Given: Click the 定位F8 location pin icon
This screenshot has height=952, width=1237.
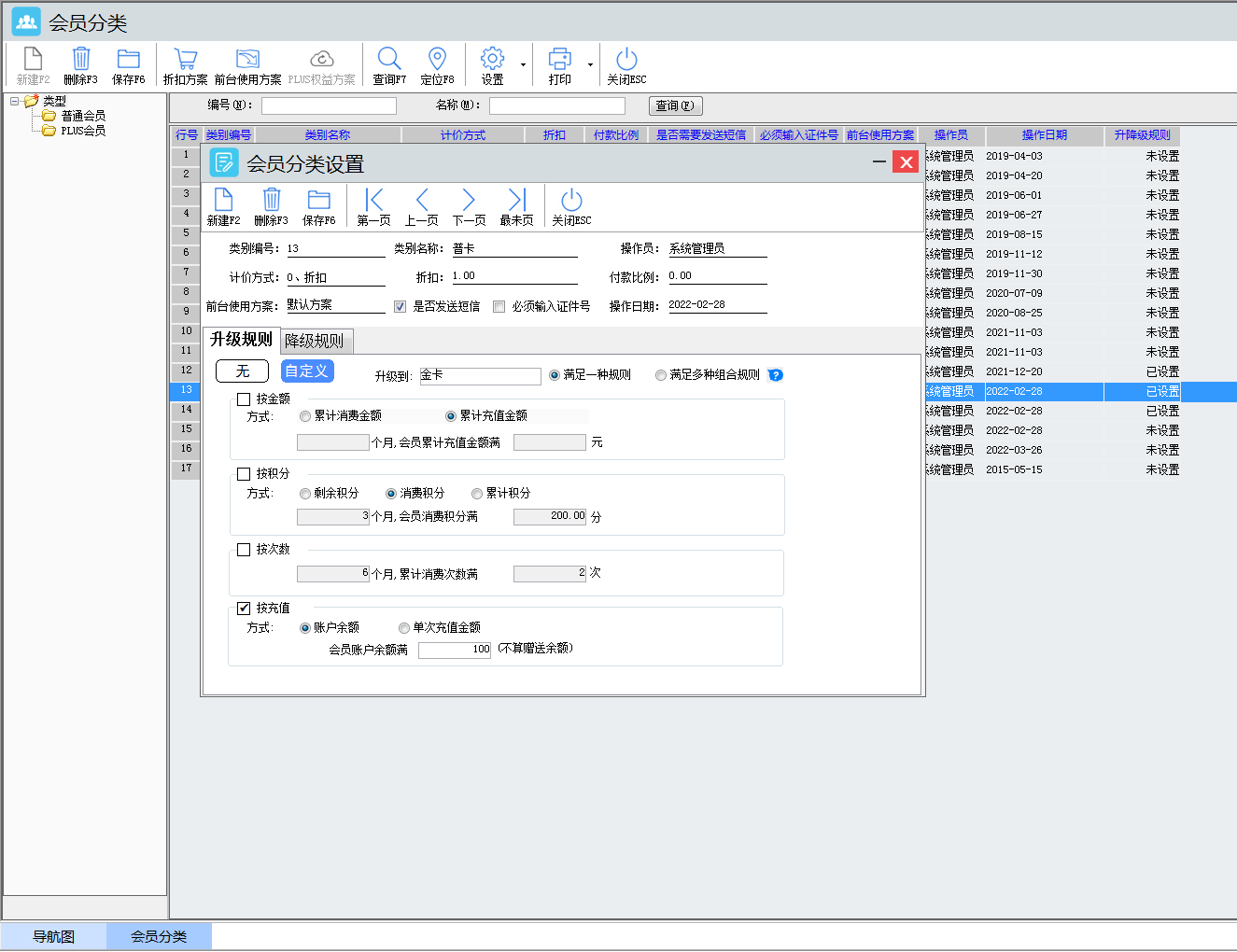Looking at the screenshot, I should pos(437,60).
